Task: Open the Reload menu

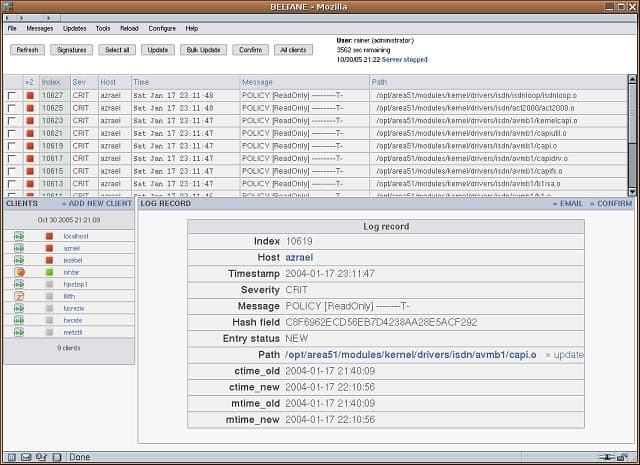Action: click(129, 29)
